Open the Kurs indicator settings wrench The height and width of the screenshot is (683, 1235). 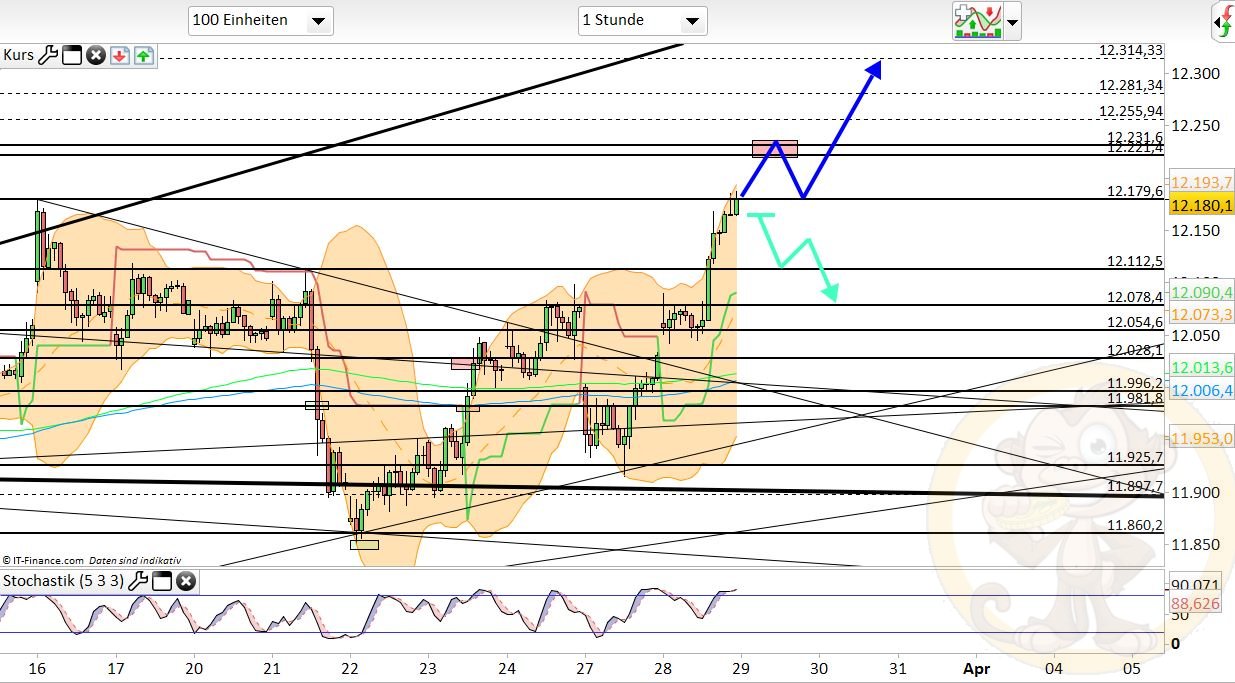48,55
